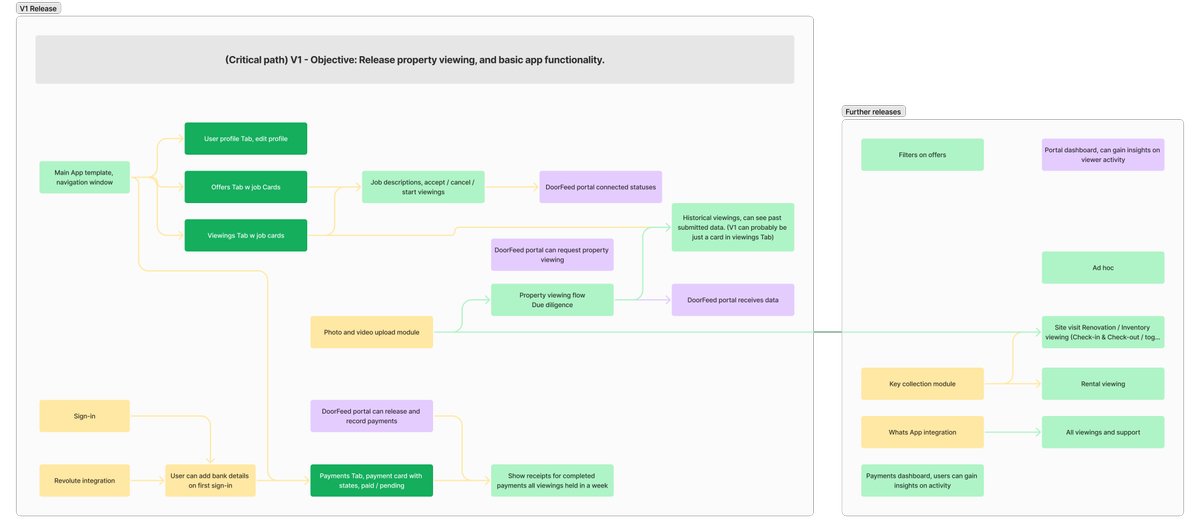Viewport: 1200px width, 532px height.
Task: Select the Key collection module card
Action: (x=922, y=384)
